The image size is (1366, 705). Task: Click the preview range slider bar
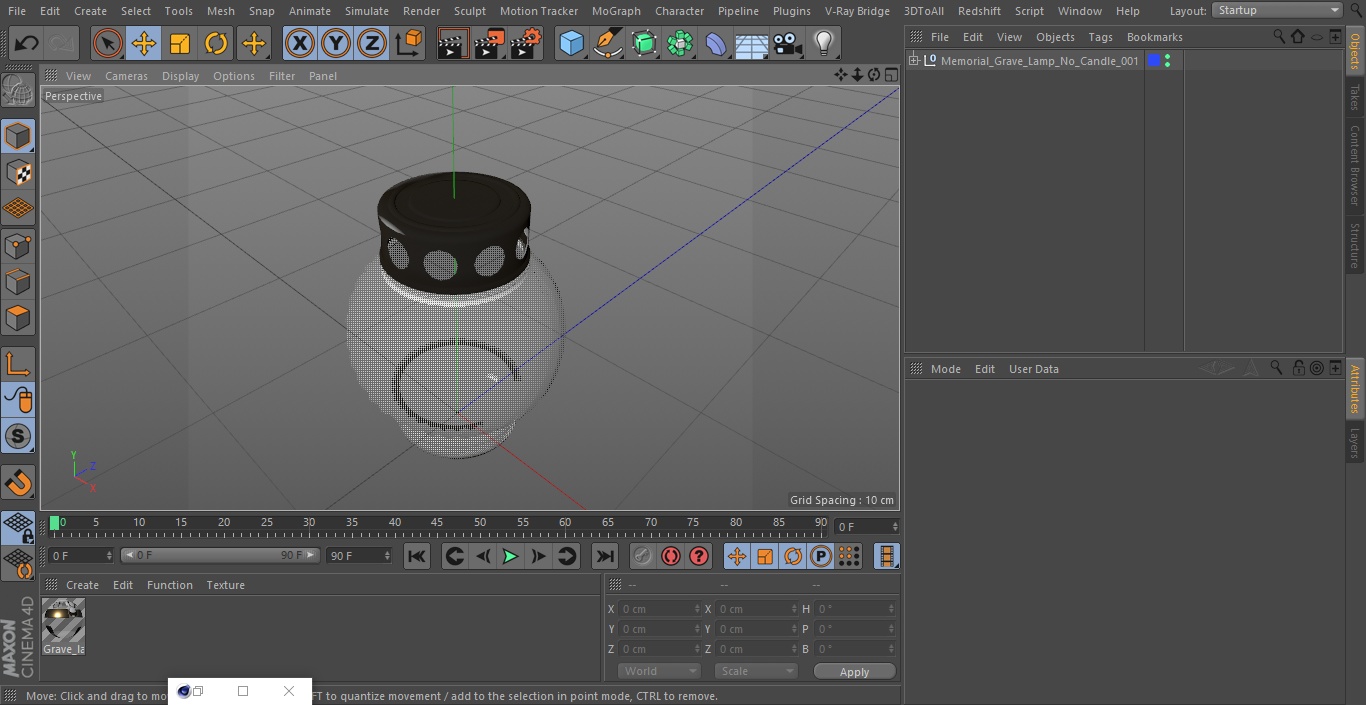pyautogui.click(x=220, y=555)
